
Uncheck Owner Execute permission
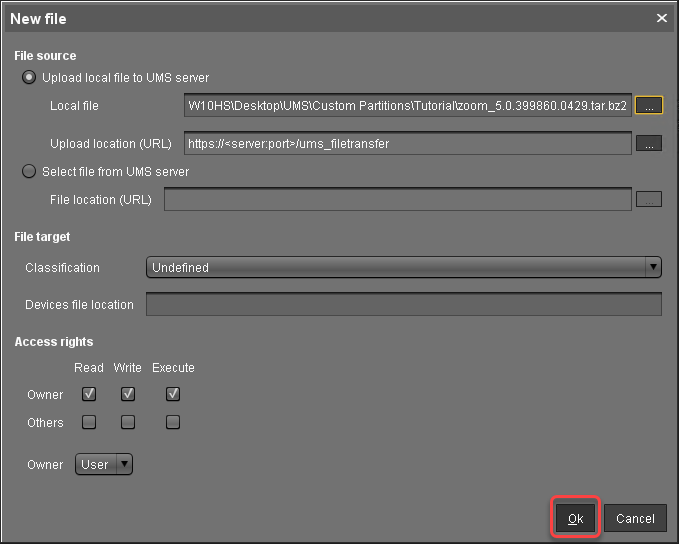tap(173, 394)
